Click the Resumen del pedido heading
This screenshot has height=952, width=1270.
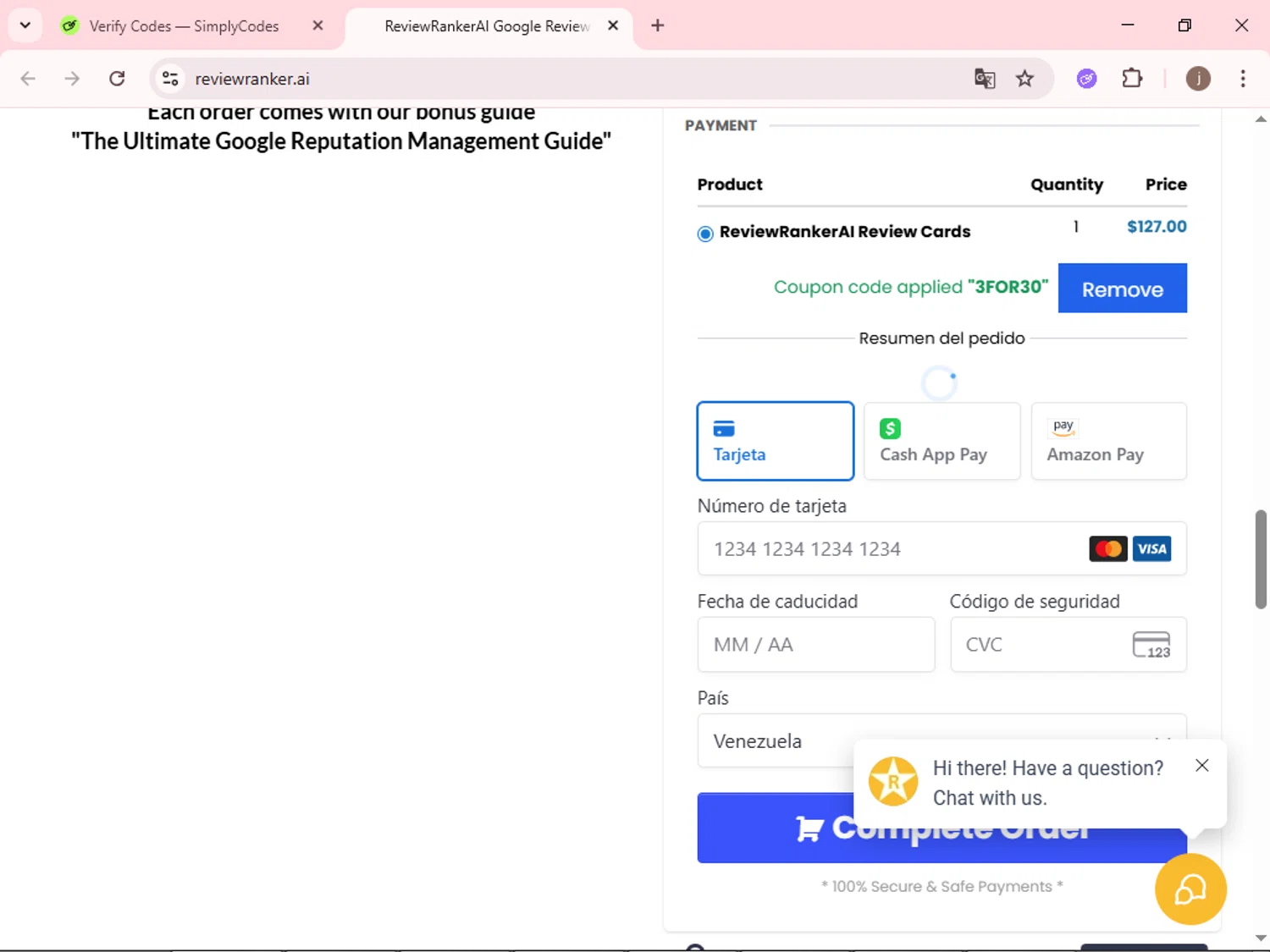pyautogui.click(x=941, y=338)
